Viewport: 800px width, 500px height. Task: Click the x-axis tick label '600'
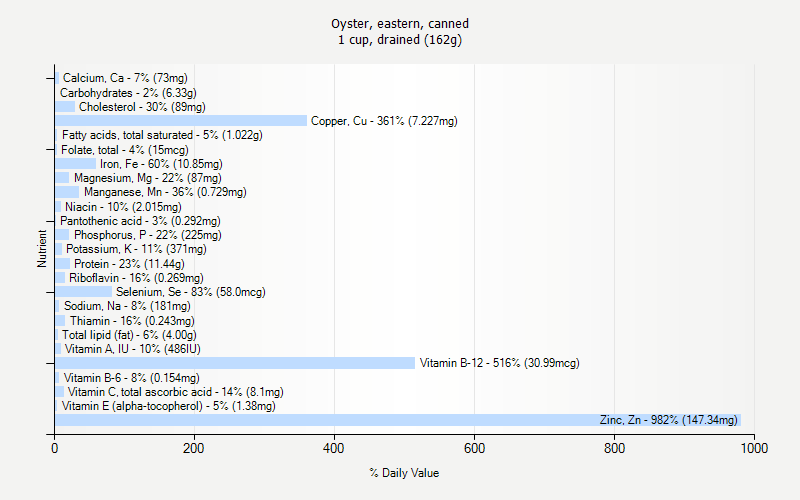click(474, 448)
